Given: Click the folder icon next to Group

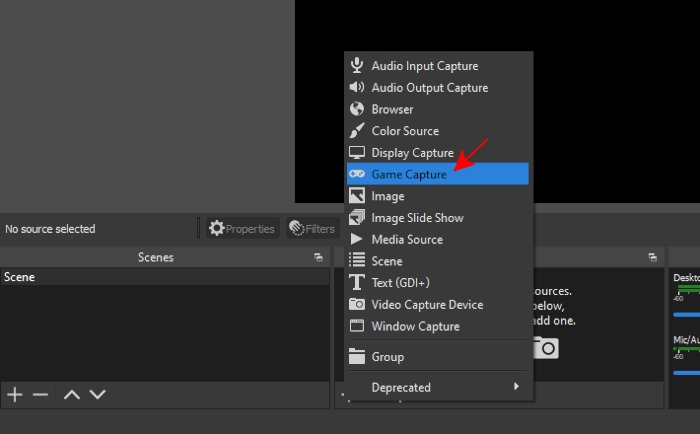Looking at the screenshot, I should pyautogui.click(x=356, y=356).
